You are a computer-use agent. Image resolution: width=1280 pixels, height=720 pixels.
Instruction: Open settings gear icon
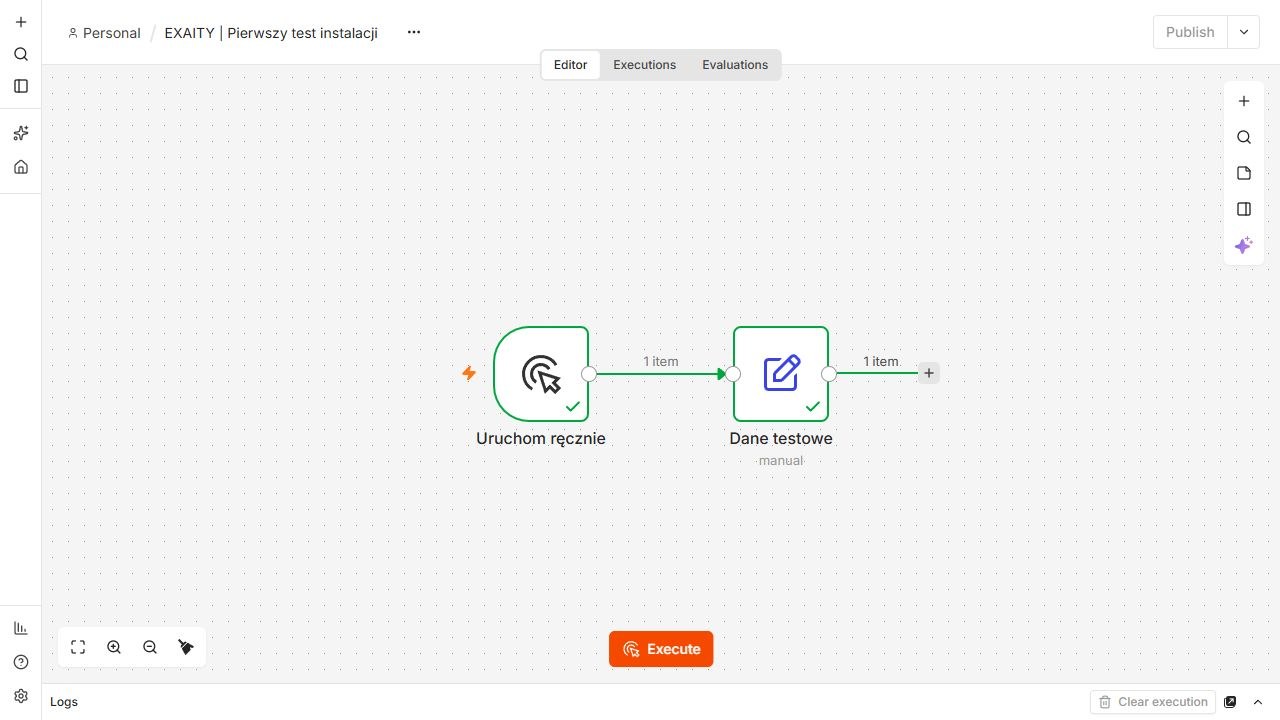click(21, 696)
